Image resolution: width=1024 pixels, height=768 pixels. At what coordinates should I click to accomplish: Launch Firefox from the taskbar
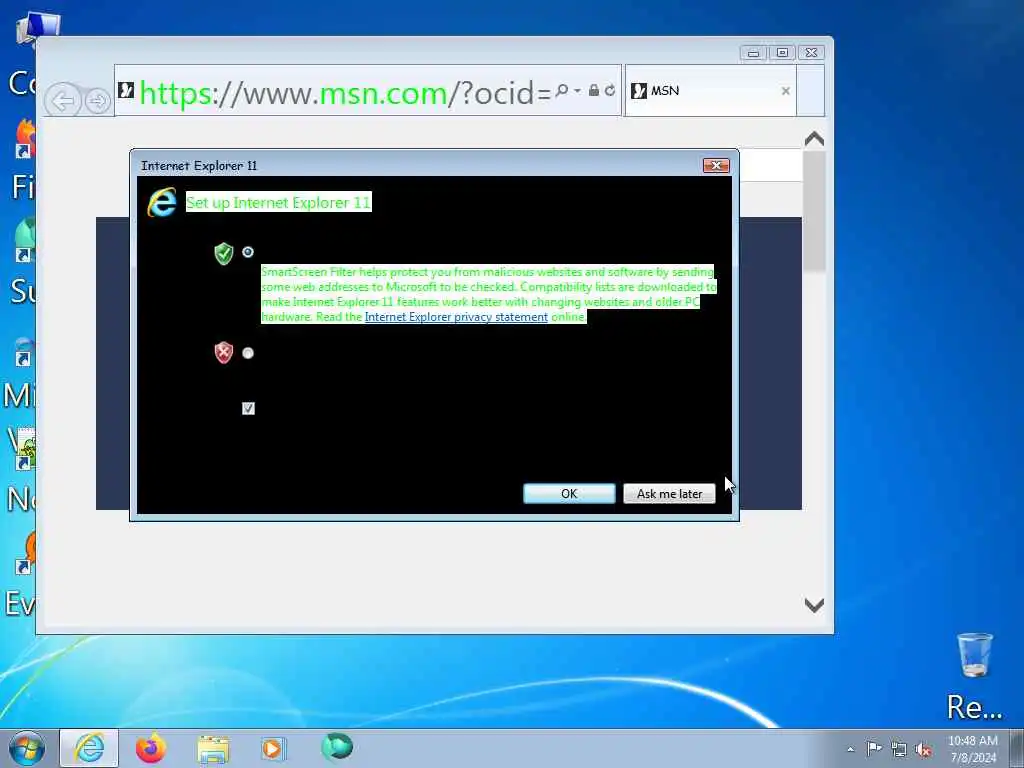(151, 748)
